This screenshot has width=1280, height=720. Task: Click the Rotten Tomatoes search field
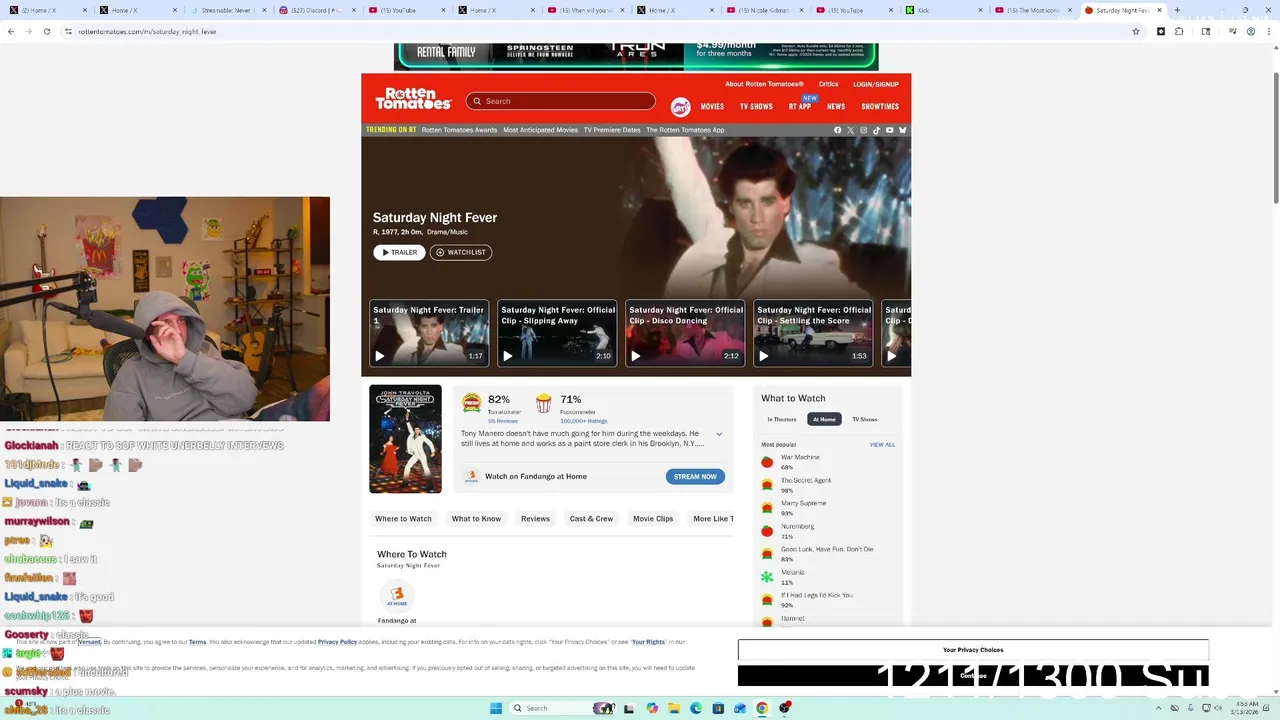(560, 101)
